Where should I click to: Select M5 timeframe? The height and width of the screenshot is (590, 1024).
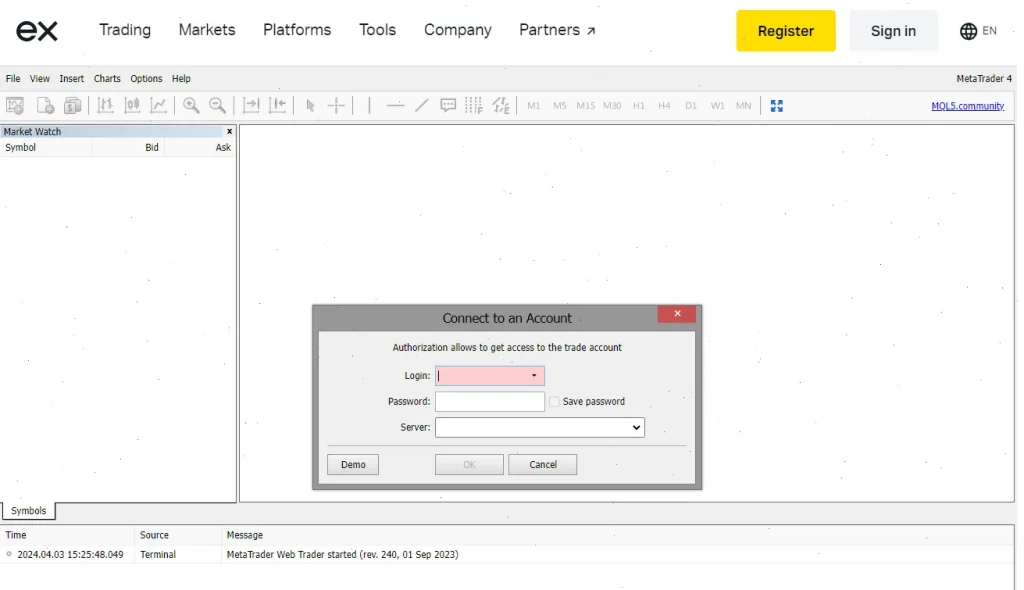[x=560, y=106]
